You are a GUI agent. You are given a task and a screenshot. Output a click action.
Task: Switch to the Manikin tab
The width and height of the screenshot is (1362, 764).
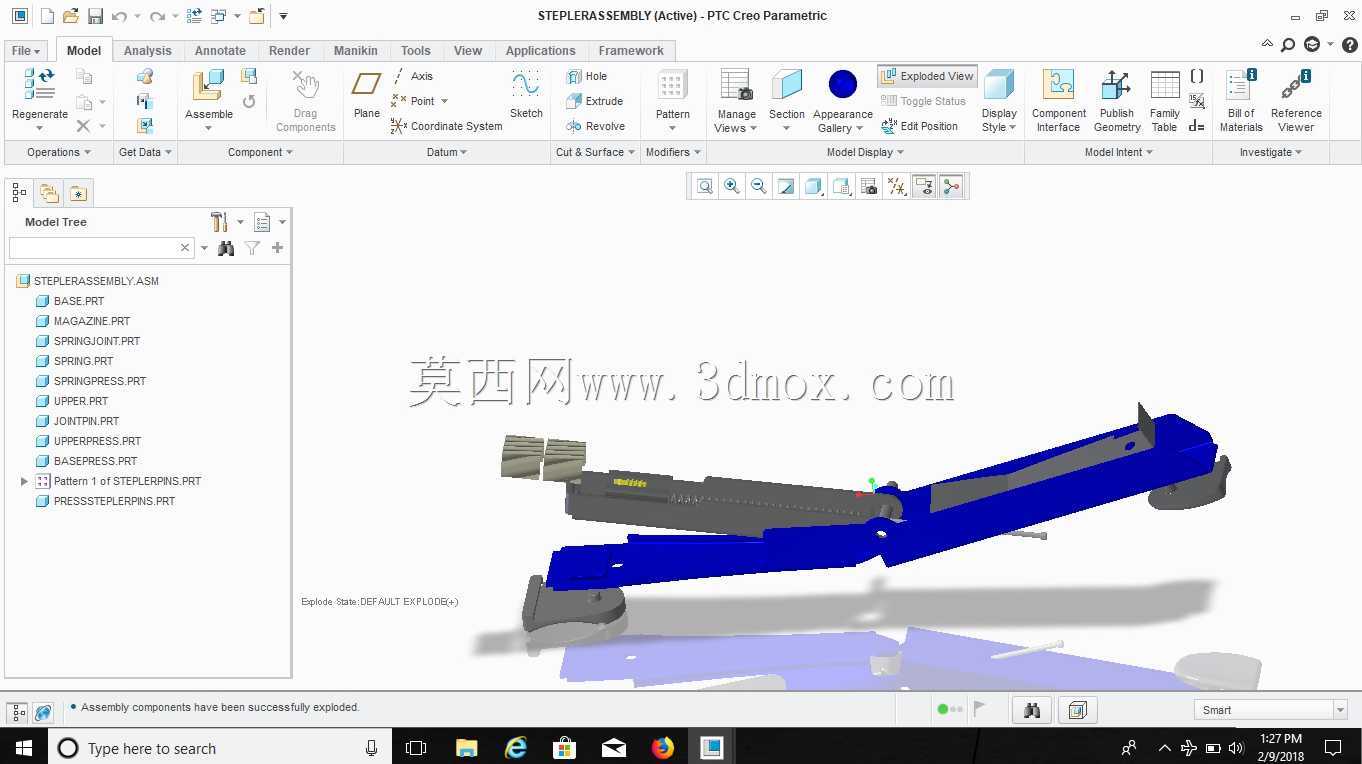click(356, 51)
